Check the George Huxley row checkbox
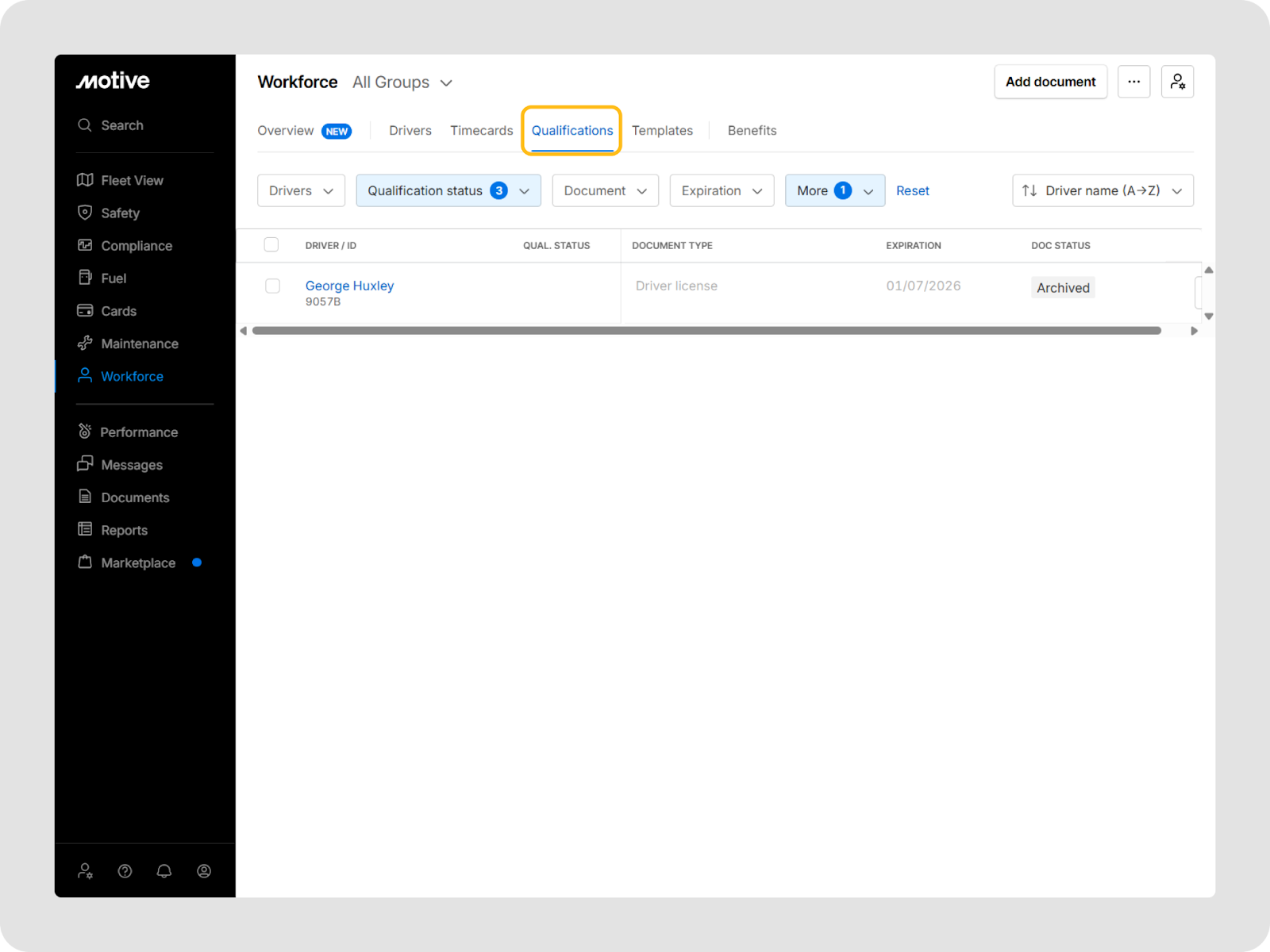The image size is (1270, 952). pyautogui.click(x=272, y=286)
